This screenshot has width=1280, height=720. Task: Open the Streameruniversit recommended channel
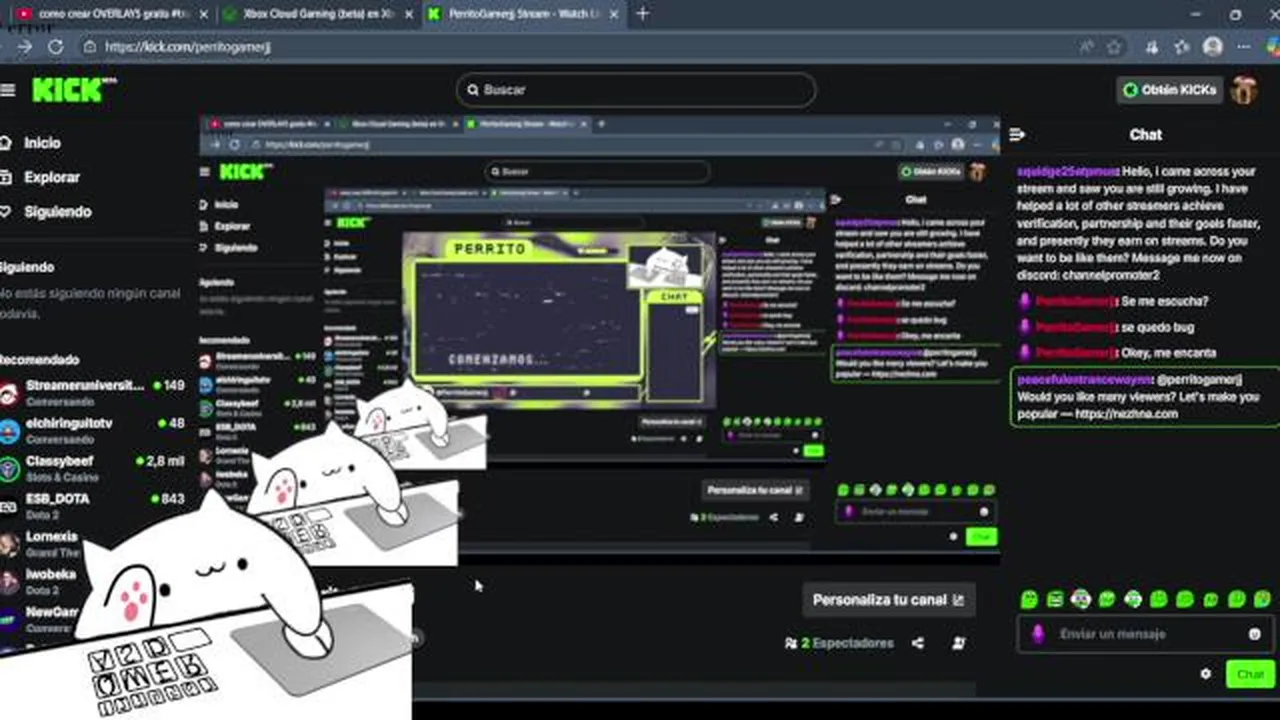(x=93, y=392)
